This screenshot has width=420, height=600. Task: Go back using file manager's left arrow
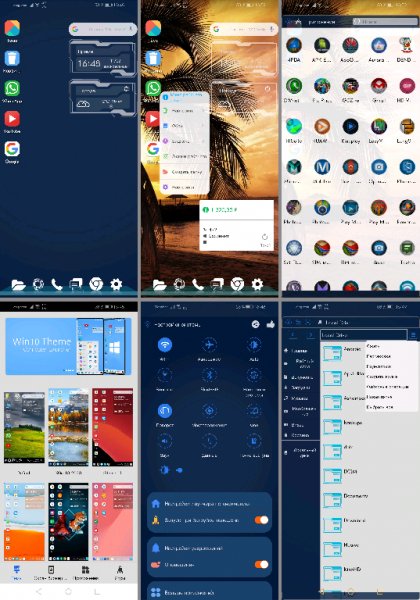click(x=293, y=335)
